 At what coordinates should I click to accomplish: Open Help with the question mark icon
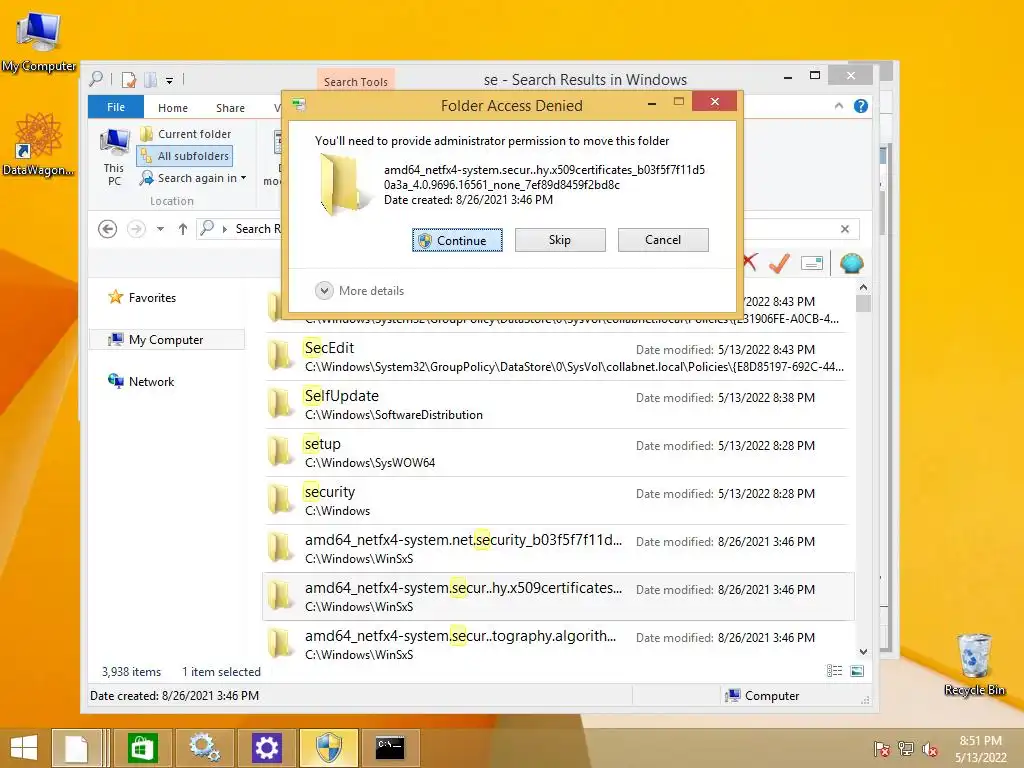(x=861, y=106)
